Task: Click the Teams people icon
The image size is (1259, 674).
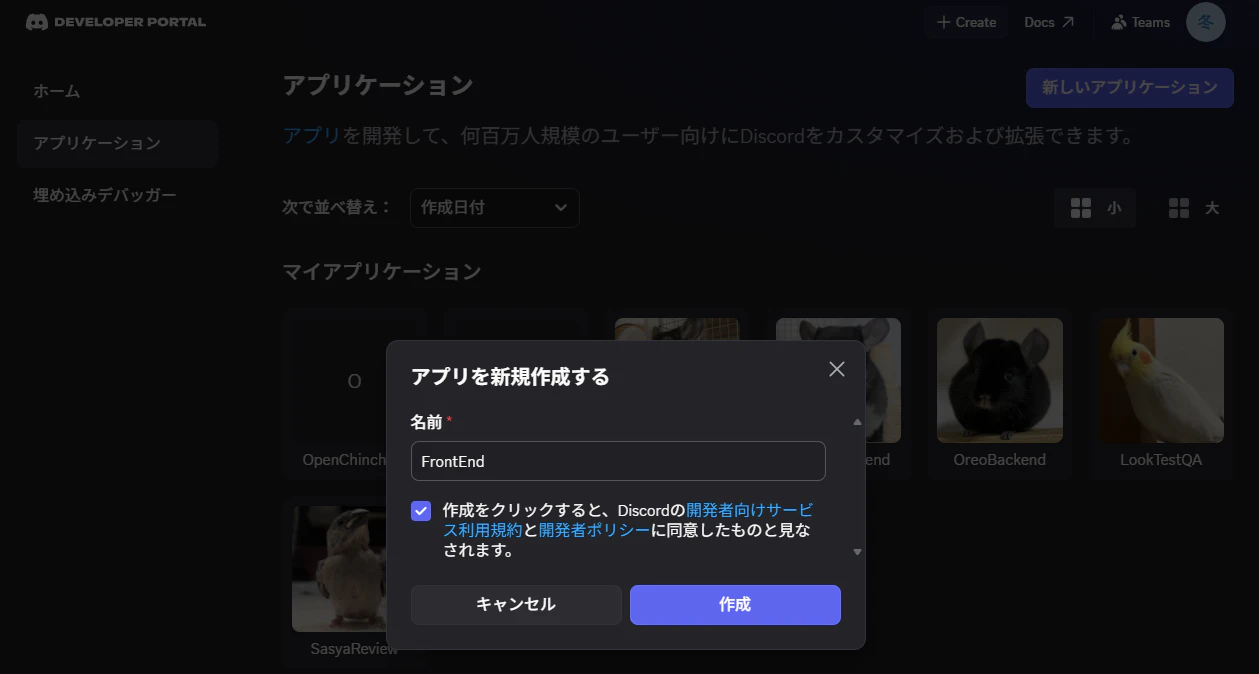Action: [1119, 22]
